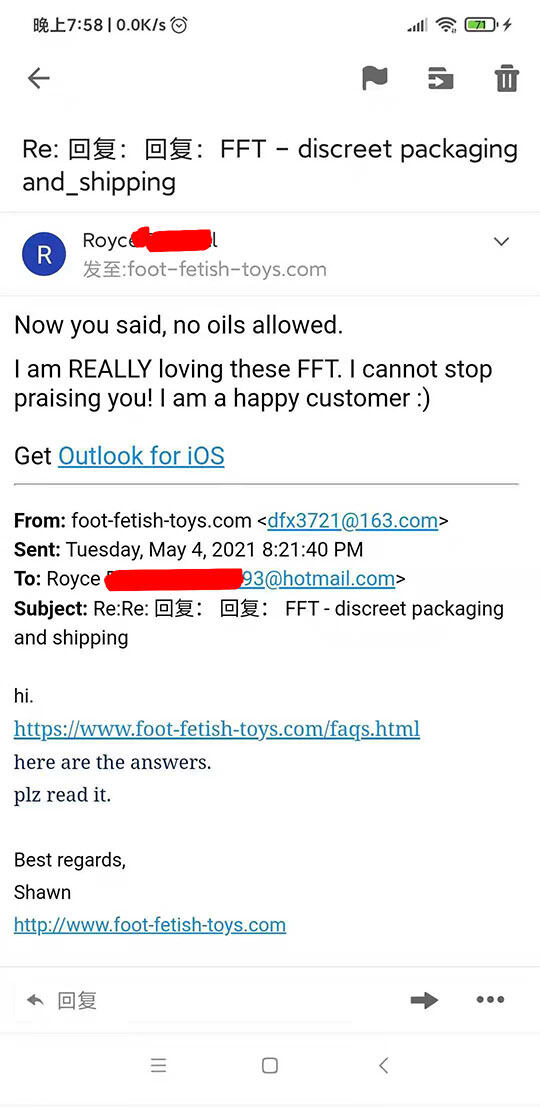Open the faqs.html link
The image size is (540, 1107).
tap(217, 729)
